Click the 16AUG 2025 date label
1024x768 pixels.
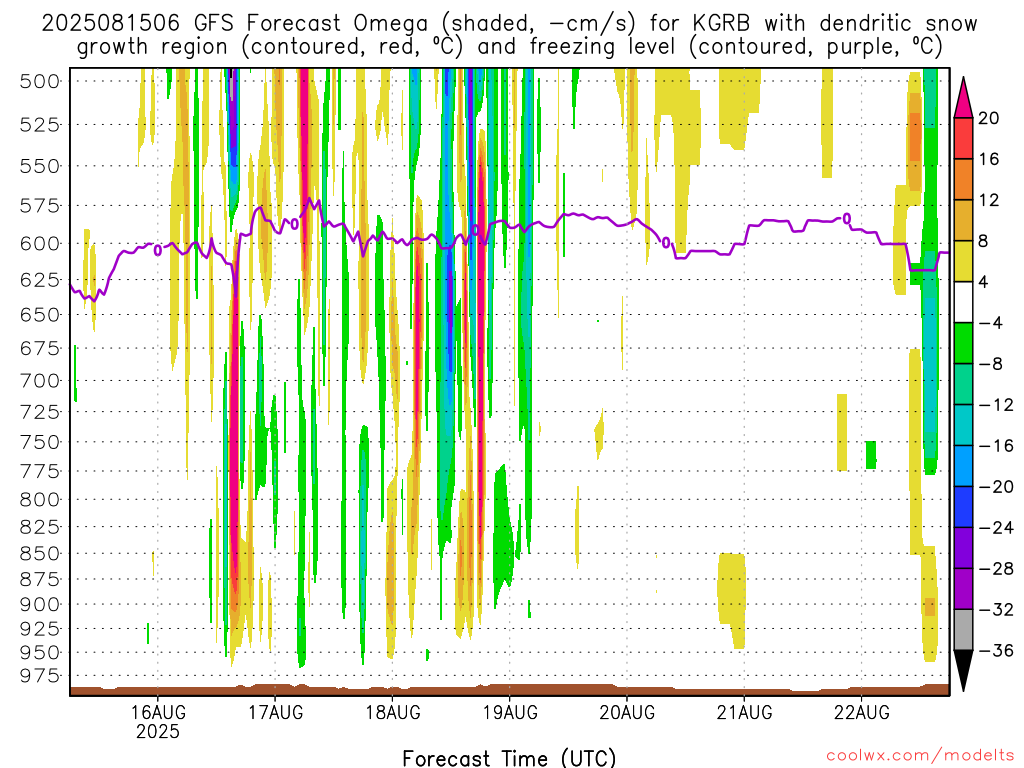pyautogui.click(x=157, y=722)
